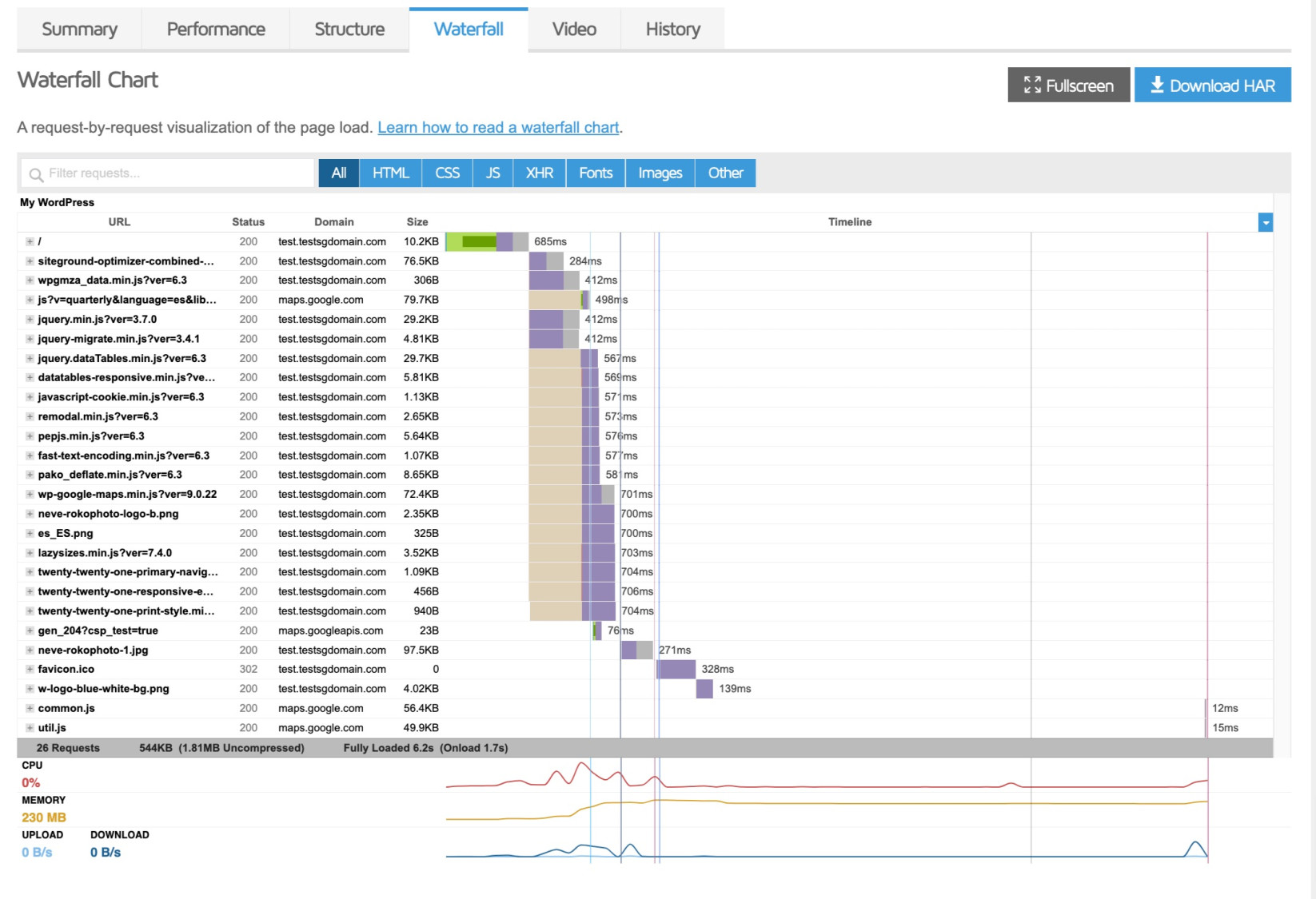This screenshot has width=1316, height=899.
Task: Click the Download HAR arrow icon
Action: (x=1157, y=85)
